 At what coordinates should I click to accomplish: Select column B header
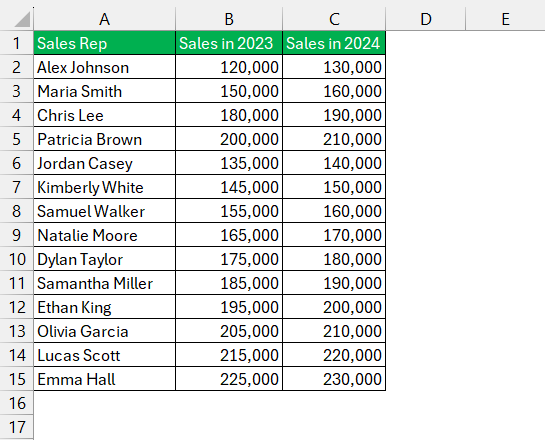pos(229,19)
